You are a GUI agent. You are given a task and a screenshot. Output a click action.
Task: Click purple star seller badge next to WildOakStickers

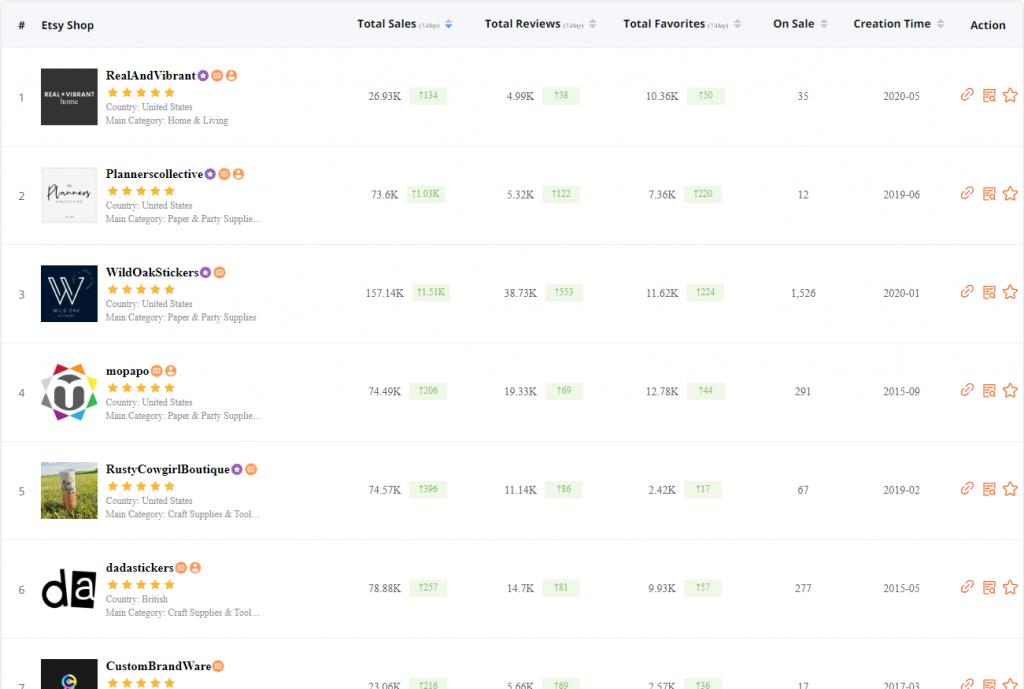point(205,272)
